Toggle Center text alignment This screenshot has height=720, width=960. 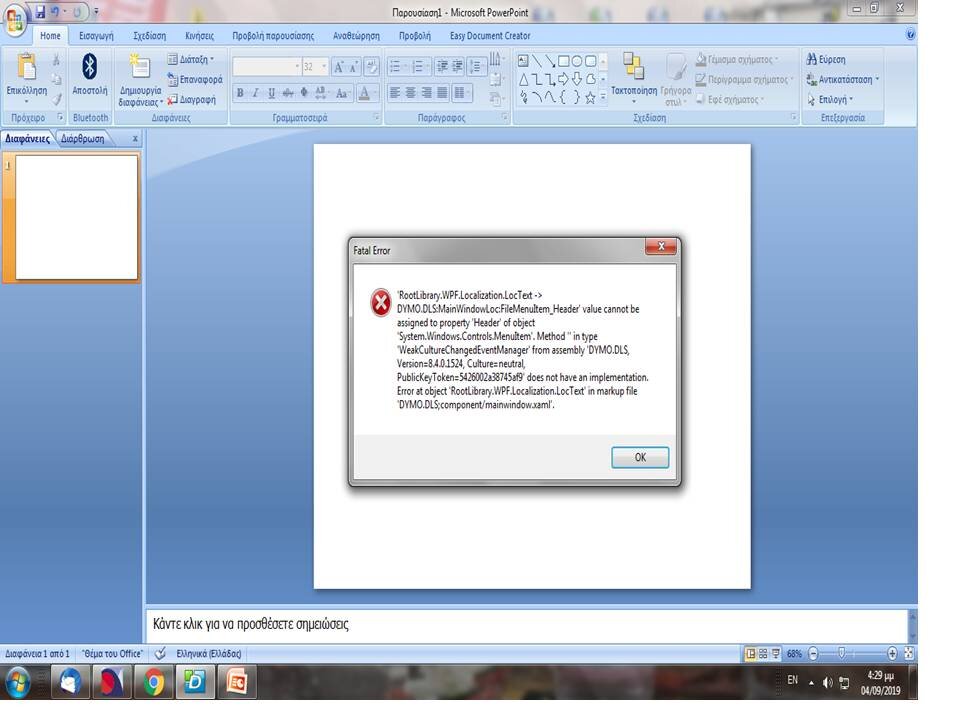[410, 93]
